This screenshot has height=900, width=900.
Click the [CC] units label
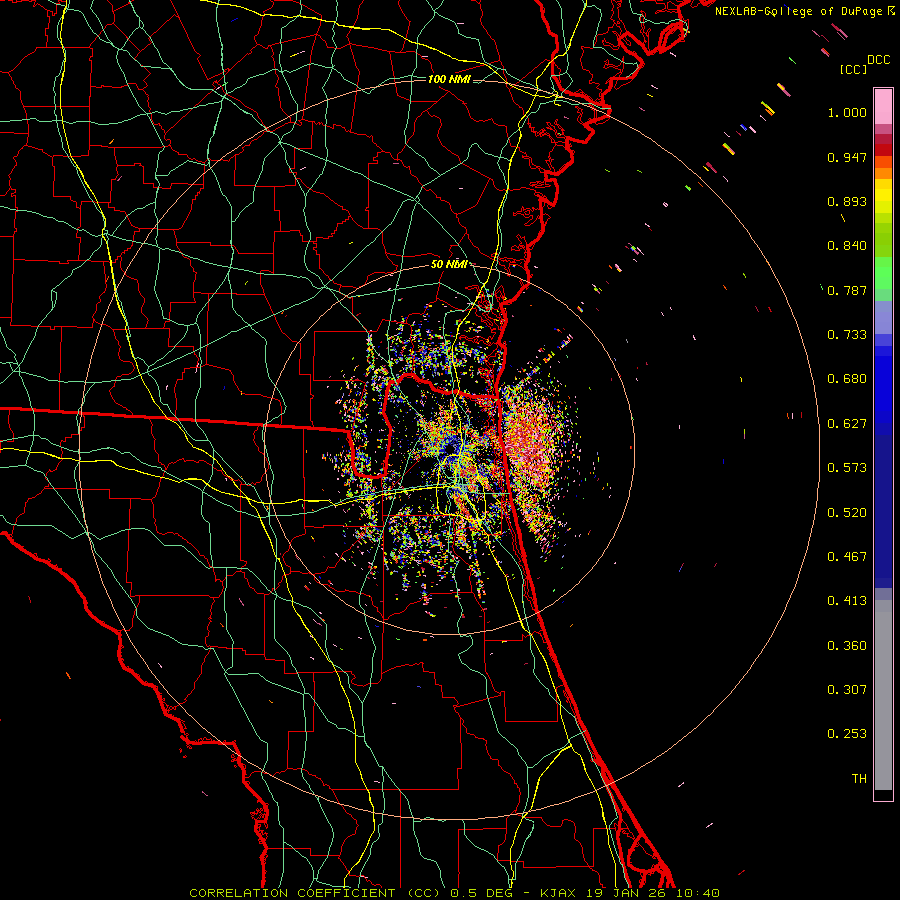[853, 69]
